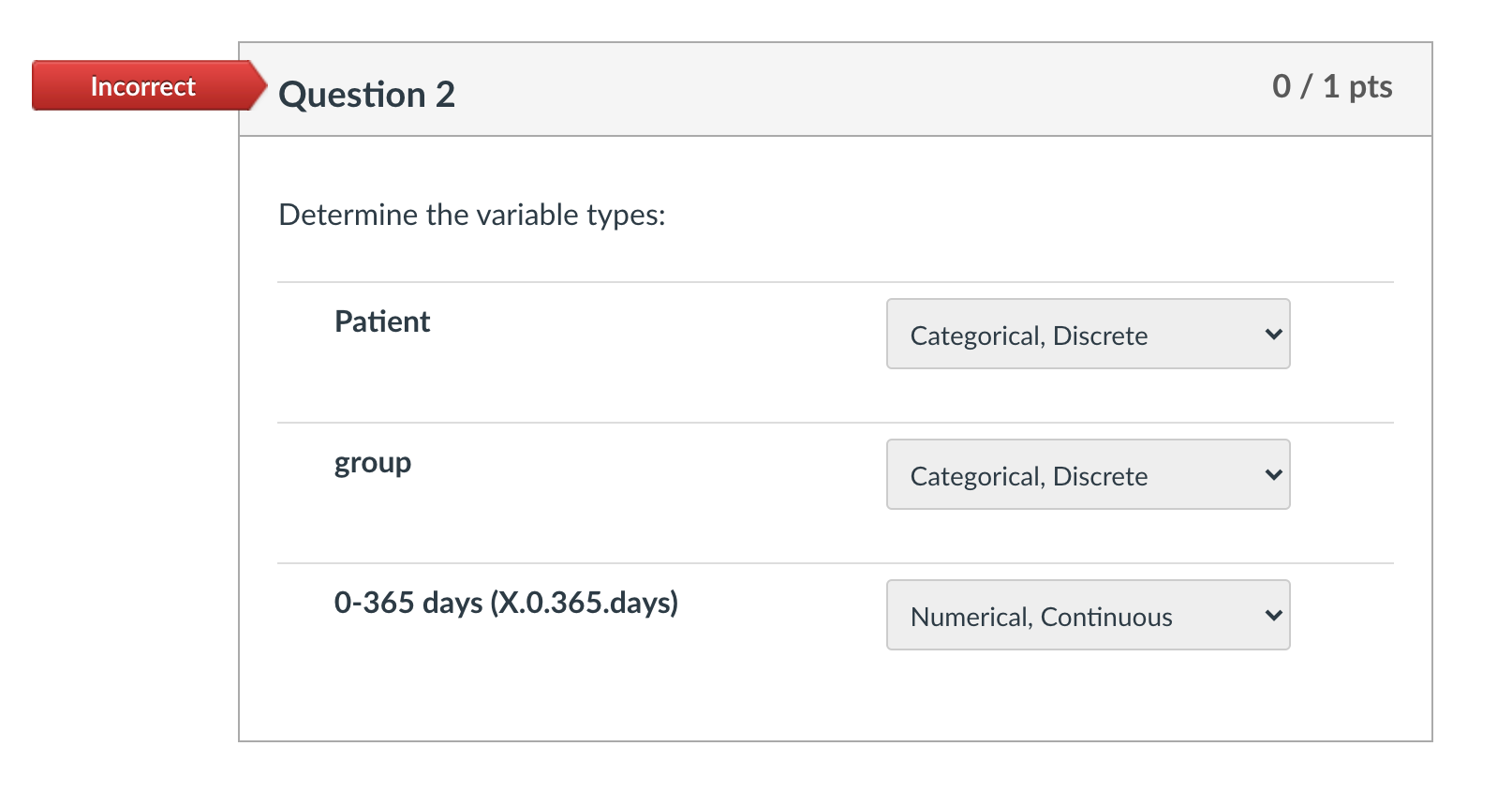Open the 0-365 days variable type dropdown

click(1087, 616)
